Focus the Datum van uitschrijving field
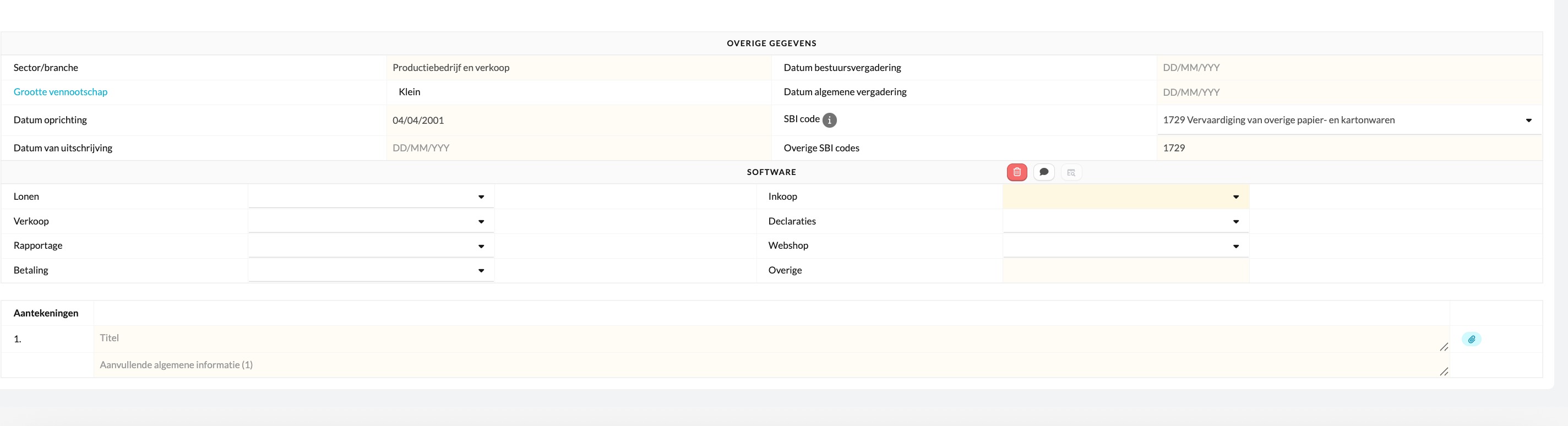Screen dimensions: 1568x426 pos(578,148)
